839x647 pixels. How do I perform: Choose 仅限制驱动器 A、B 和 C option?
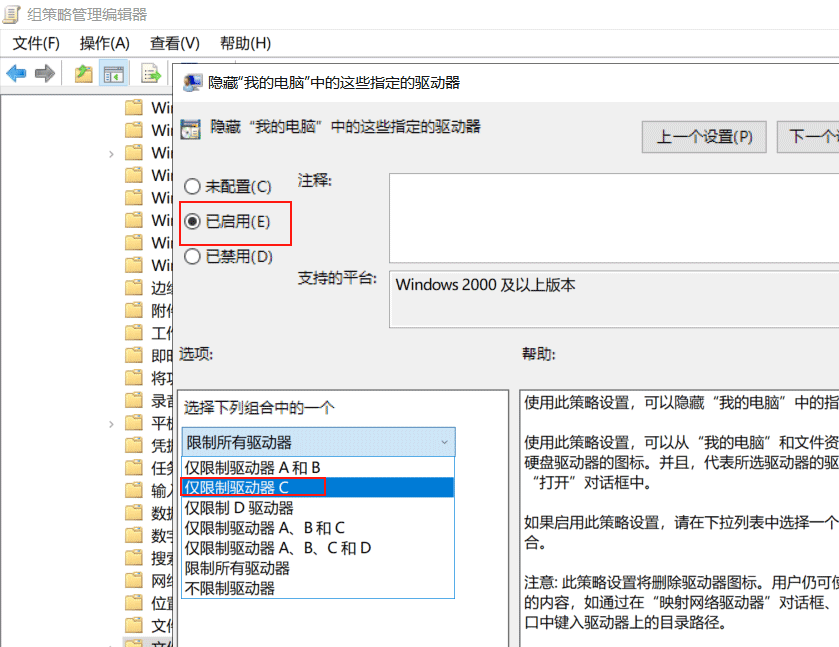pyautogui.click(x=318, y=528)
